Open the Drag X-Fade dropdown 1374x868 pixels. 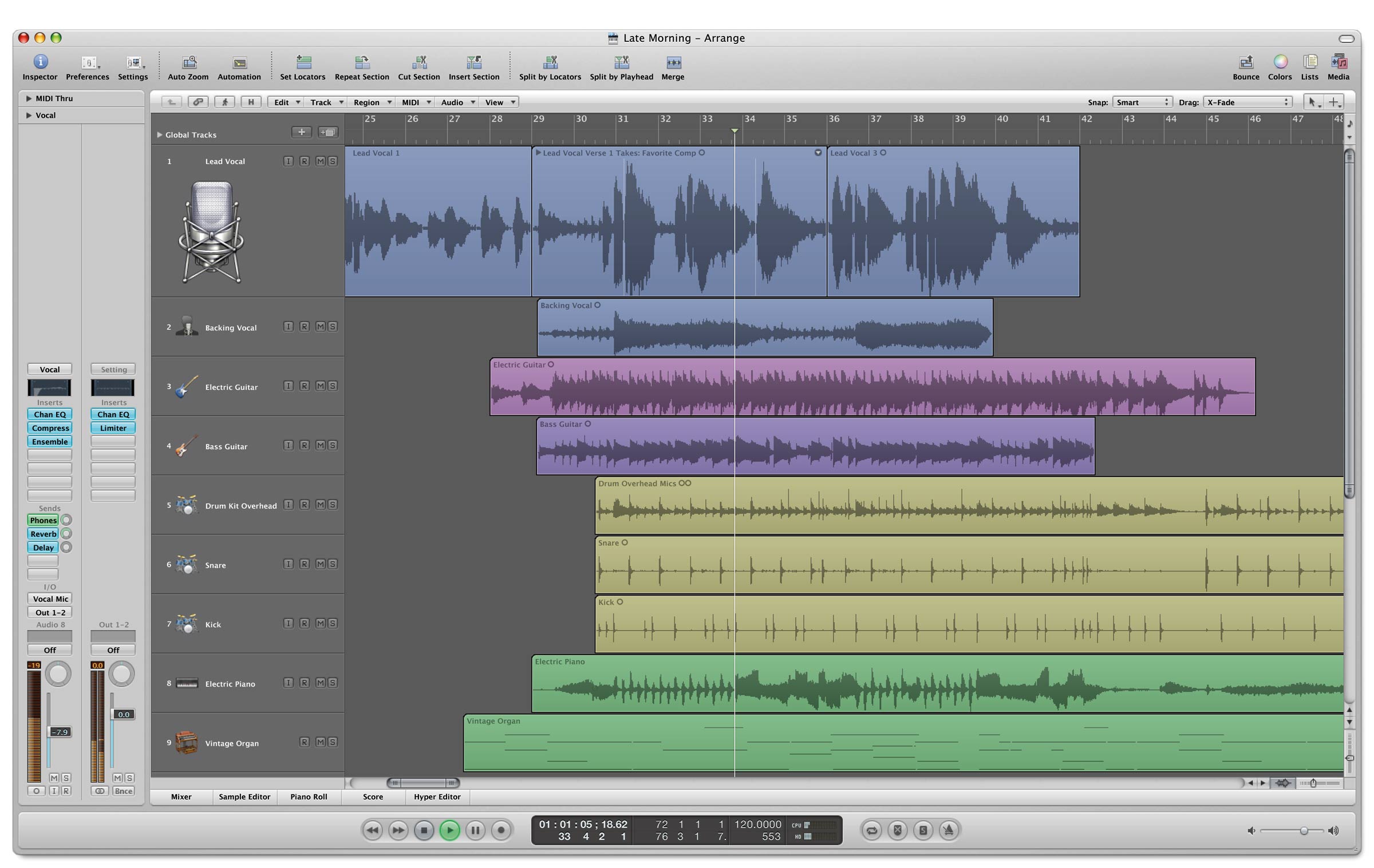pos(1247,102)
